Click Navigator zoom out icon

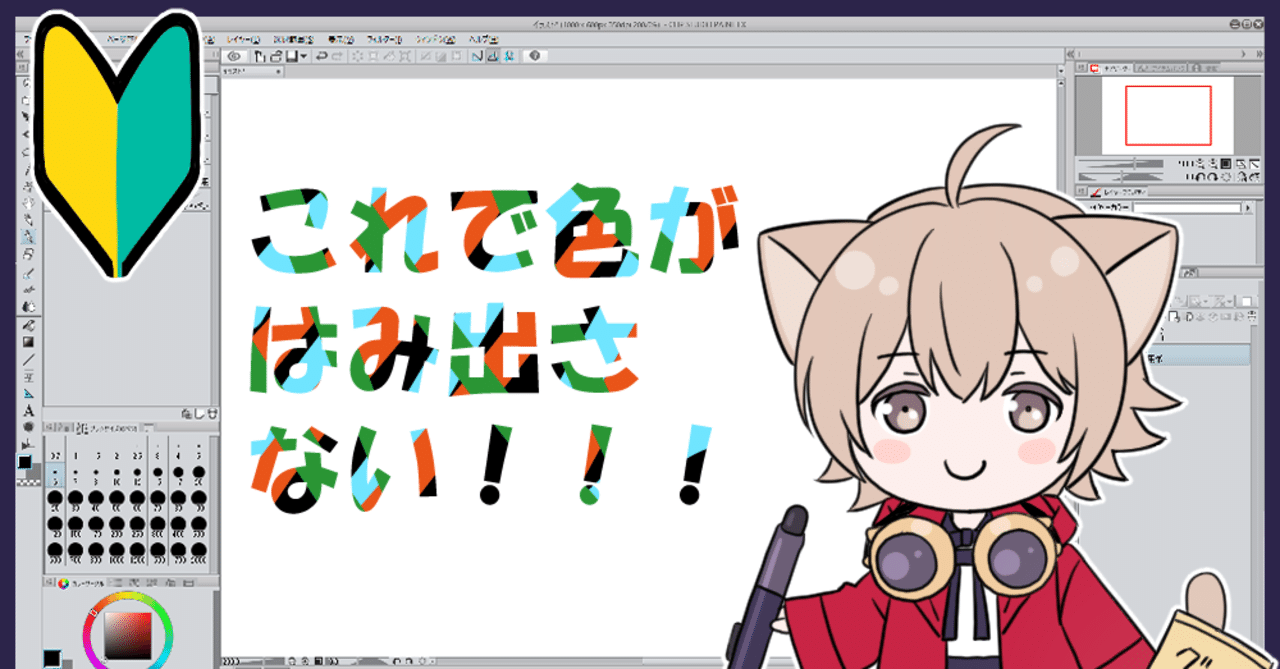click(x=1200, y=164)
